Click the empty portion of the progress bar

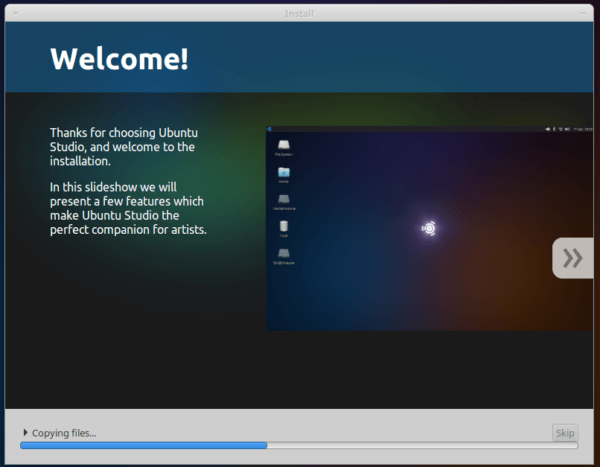tap(422, 445)
